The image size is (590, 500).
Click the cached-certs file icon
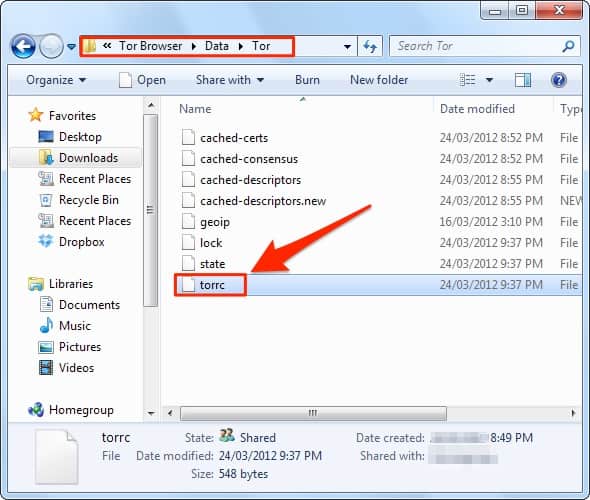click(x=188, y=137)
